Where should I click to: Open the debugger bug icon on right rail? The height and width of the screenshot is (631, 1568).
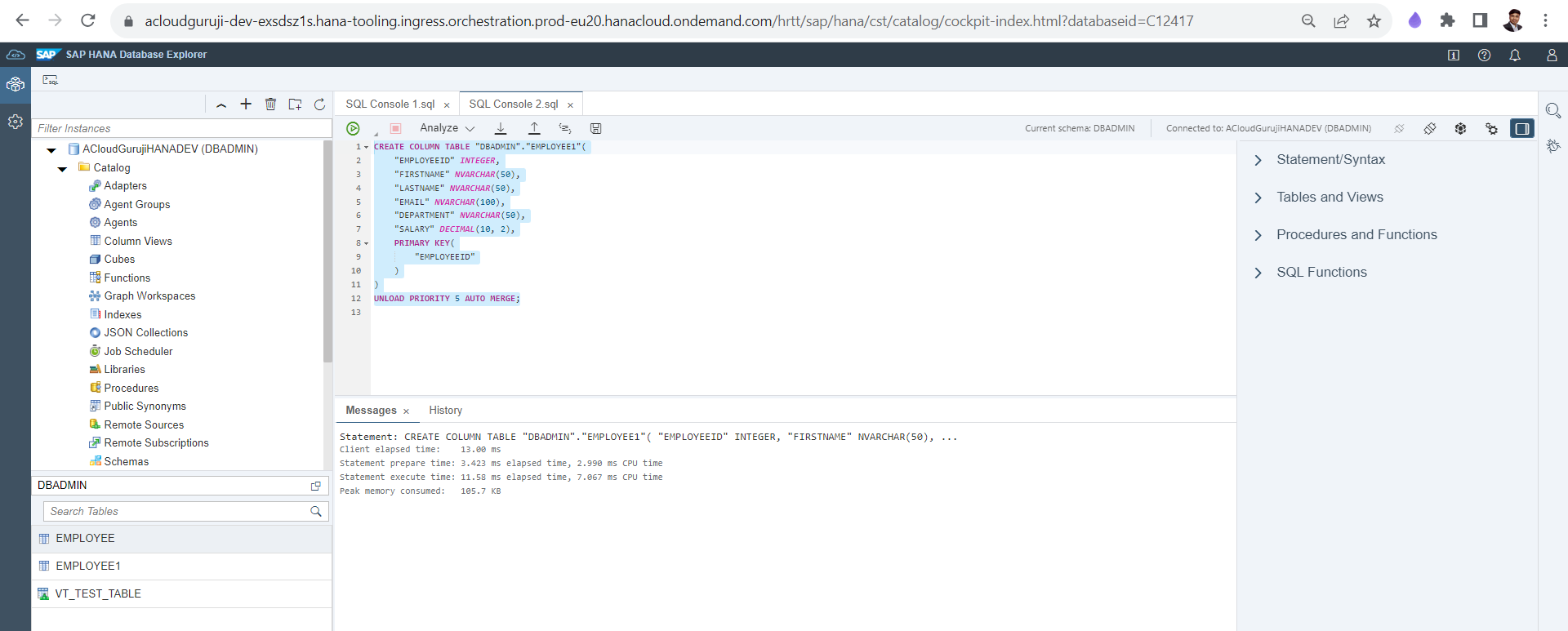pyautogui.click(x=1552, y=146)
